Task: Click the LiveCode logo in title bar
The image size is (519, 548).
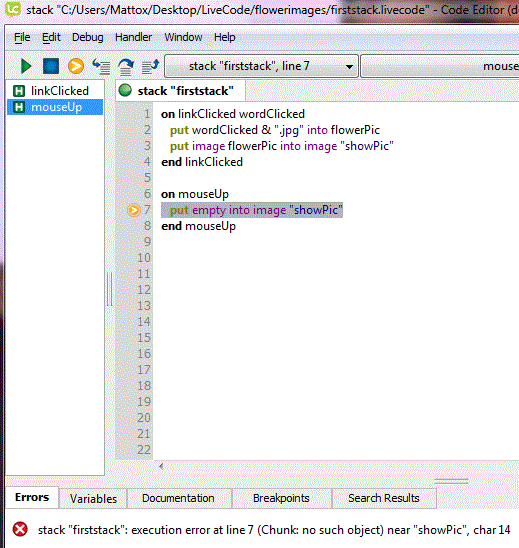Action: [13, 9]
